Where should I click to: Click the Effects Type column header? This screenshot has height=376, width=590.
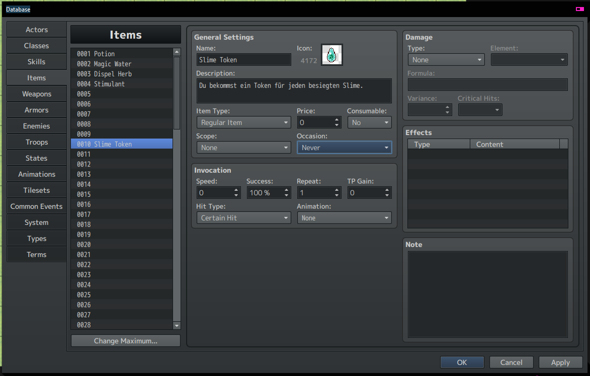click(439, 144)
